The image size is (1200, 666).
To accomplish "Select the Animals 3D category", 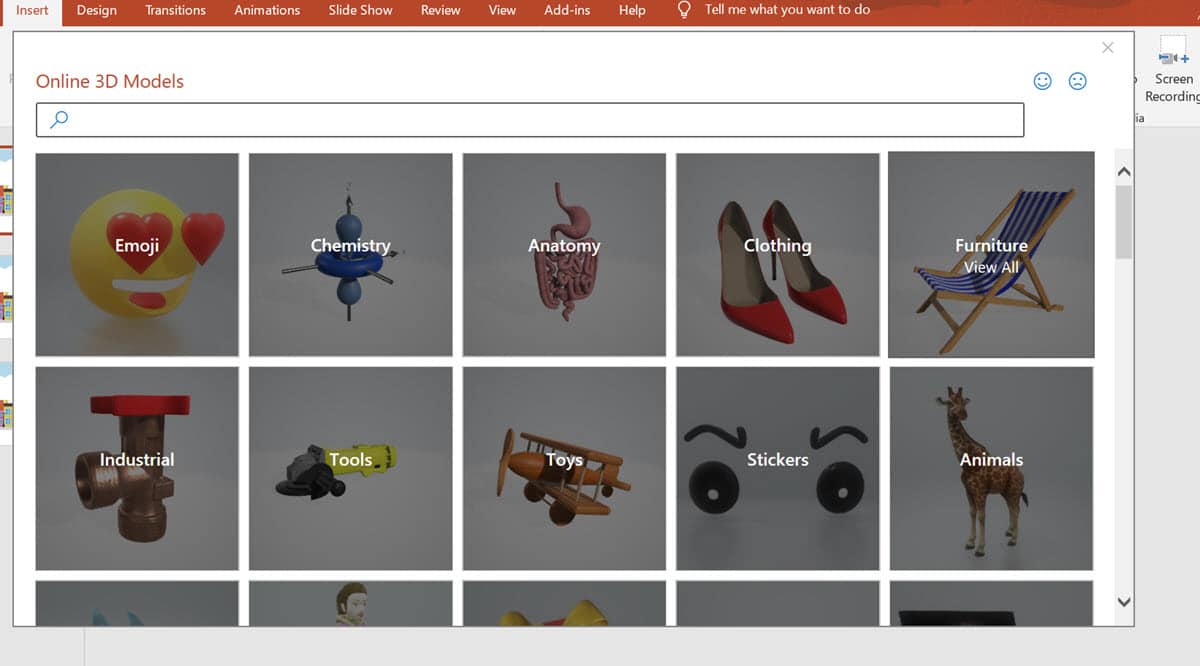I will 990,467.
